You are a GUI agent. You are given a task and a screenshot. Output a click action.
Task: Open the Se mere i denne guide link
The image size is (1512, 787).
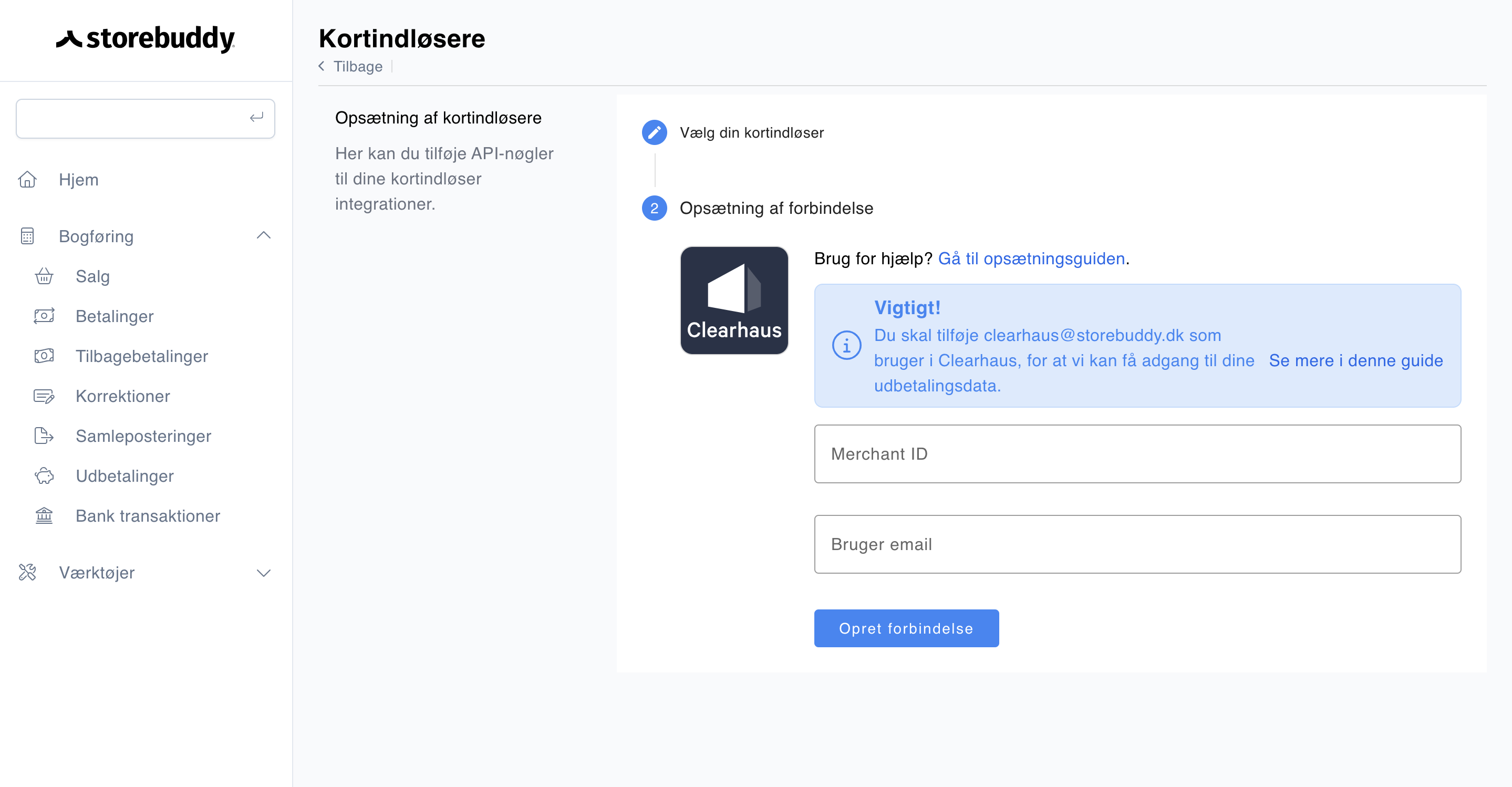pos(1355,360)
